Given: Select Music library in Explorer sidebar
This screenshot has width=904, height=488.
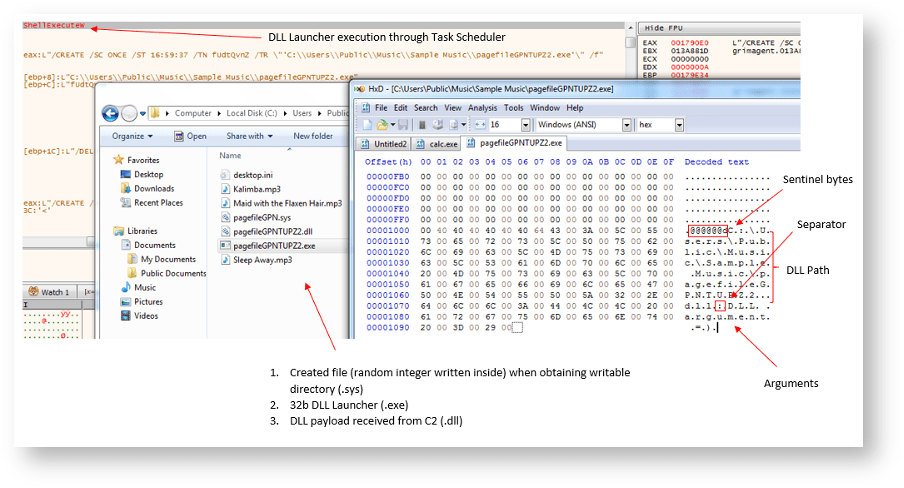Looking at the screenshot, I should coord(138,287).
